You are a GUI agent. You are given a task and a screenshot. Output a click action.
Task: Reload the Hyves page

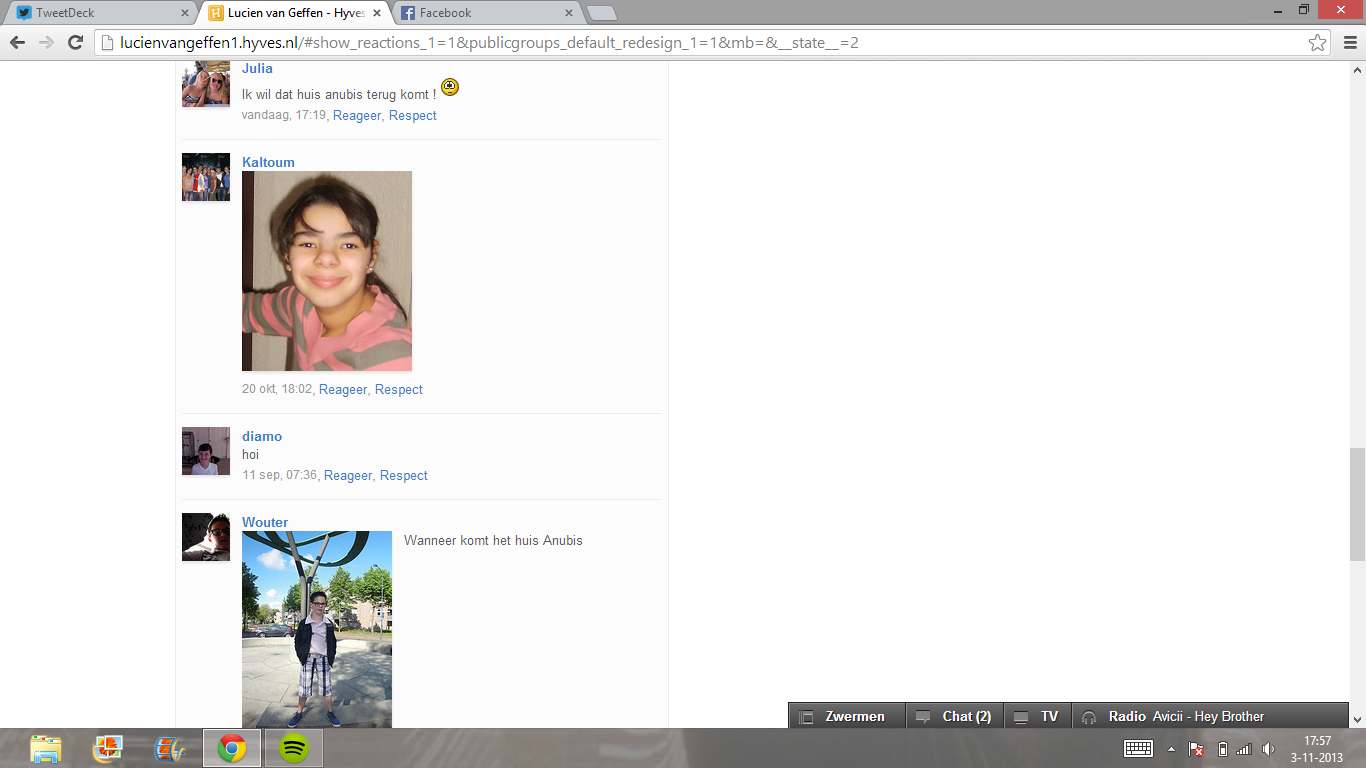[75, 43]
